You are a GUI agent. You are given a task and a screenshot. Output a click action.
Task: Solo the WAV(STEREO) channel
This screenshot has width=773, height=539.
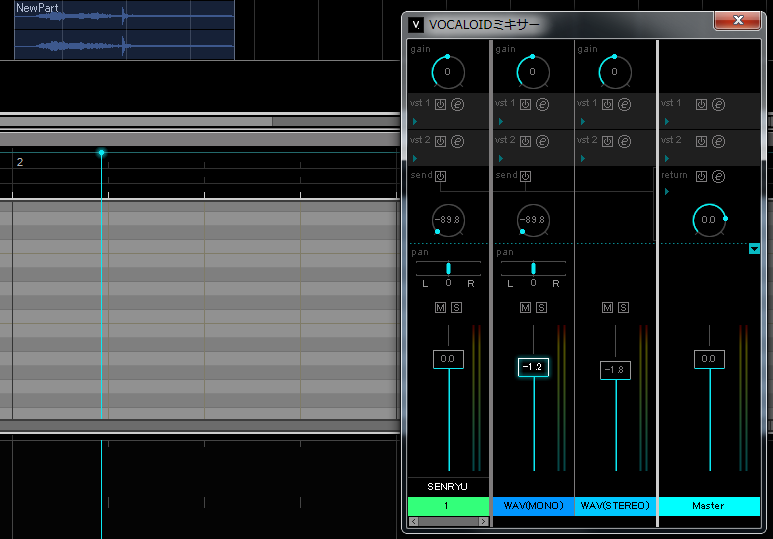pyautogui.click(x=623, y=308)
